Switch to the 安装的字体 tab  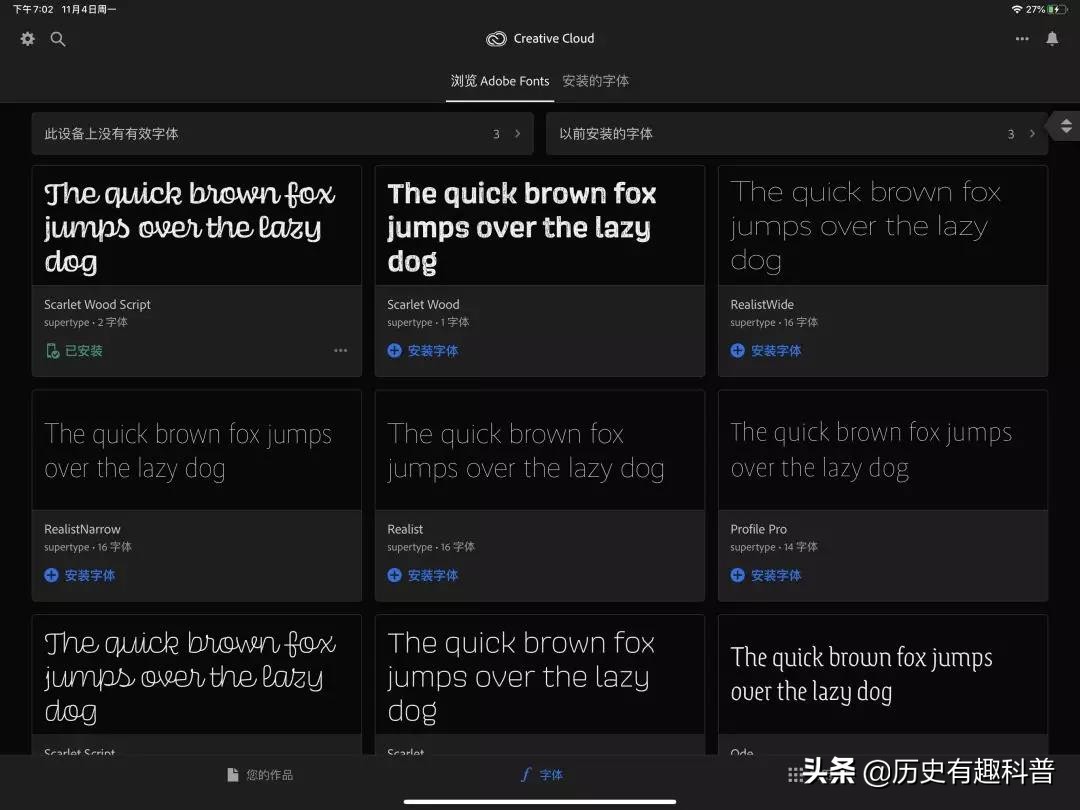(x=595, y=81)
